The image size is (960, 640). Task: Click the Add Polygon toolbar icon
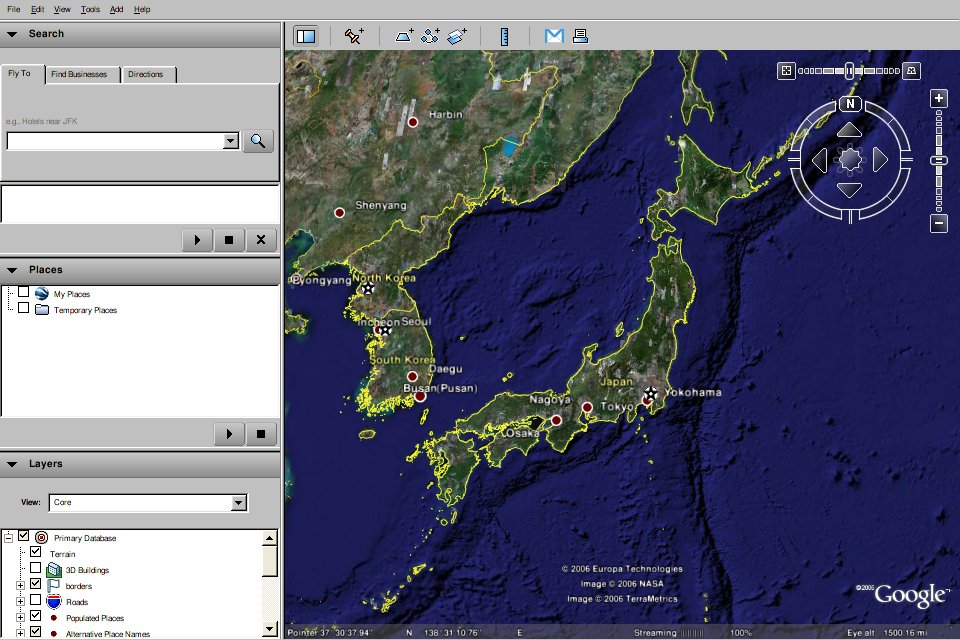coord(404,36)
